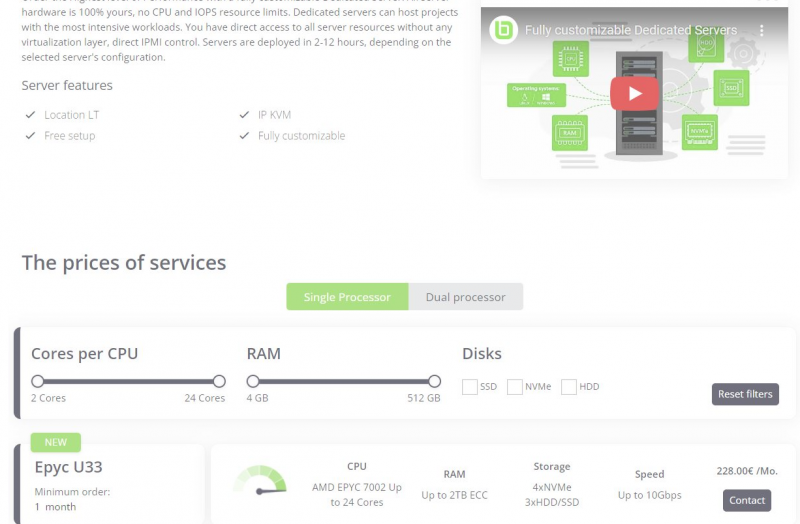The width and height of the screenshot is (800, 524).
Task: Click the CPU chip icon in video thumbnail
Action: tap(570, 59)
